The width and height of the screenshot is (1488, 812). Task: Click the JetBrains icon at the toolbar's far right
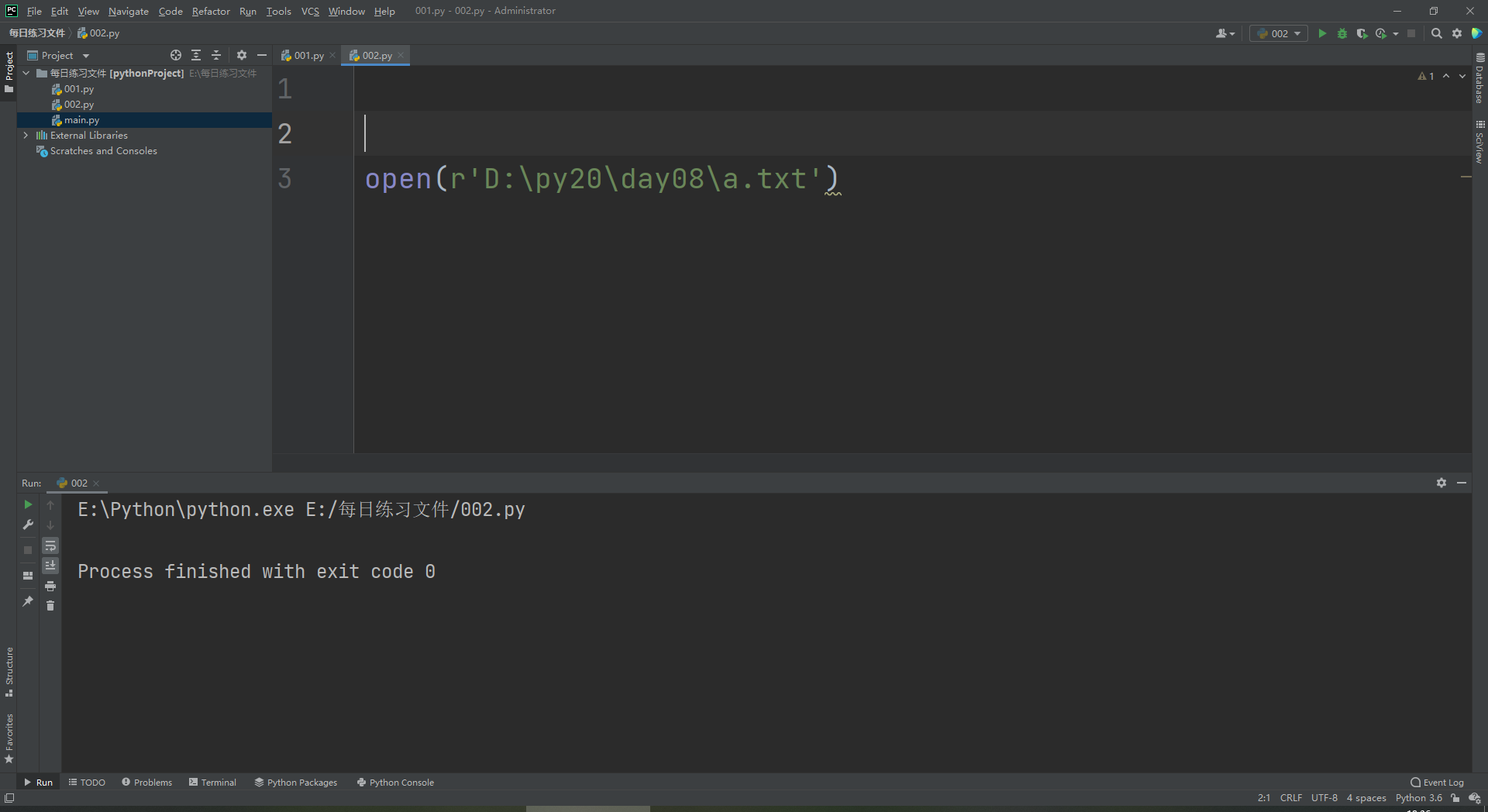coord(1477,33)
